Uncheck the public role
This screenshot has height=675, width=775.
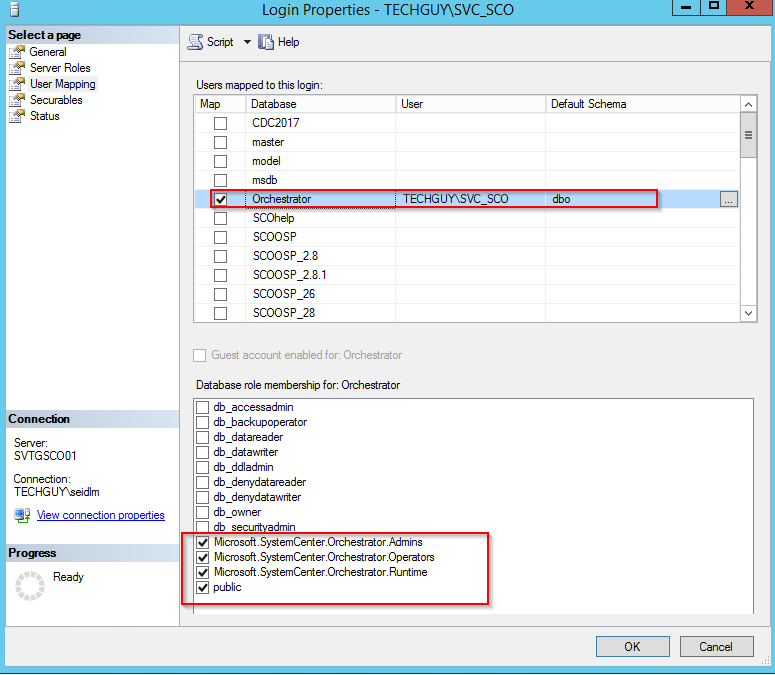[203, 588]
